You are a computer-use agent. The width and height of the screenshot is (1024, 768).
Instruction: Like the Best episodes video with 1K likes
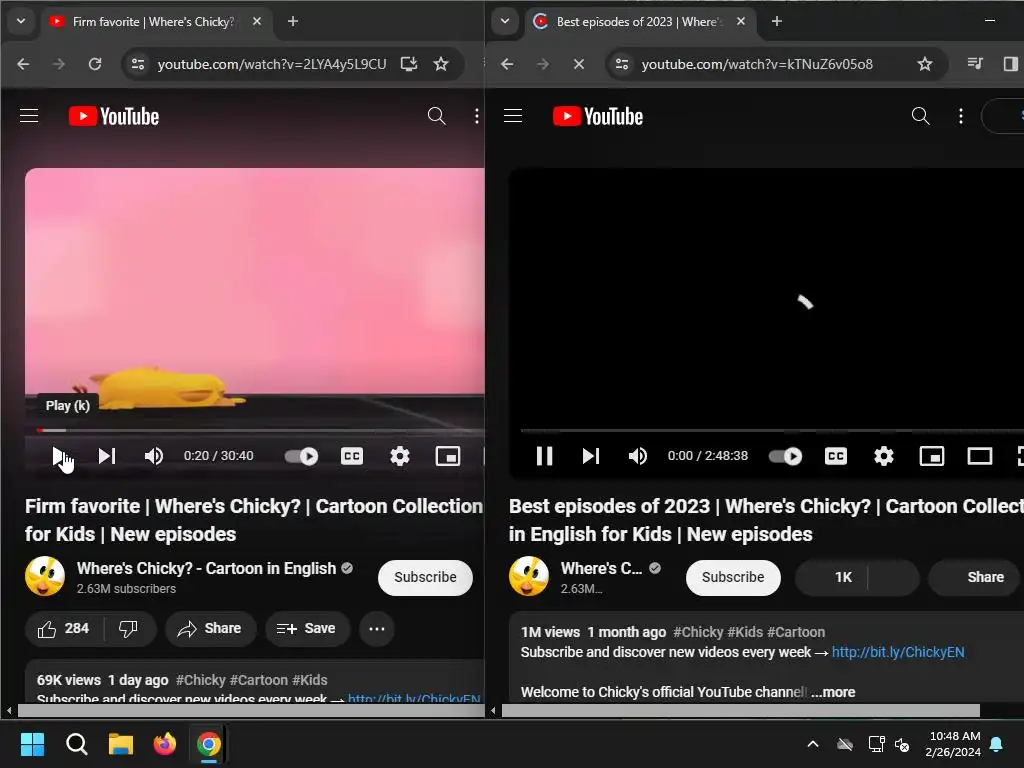coord(832,577)
